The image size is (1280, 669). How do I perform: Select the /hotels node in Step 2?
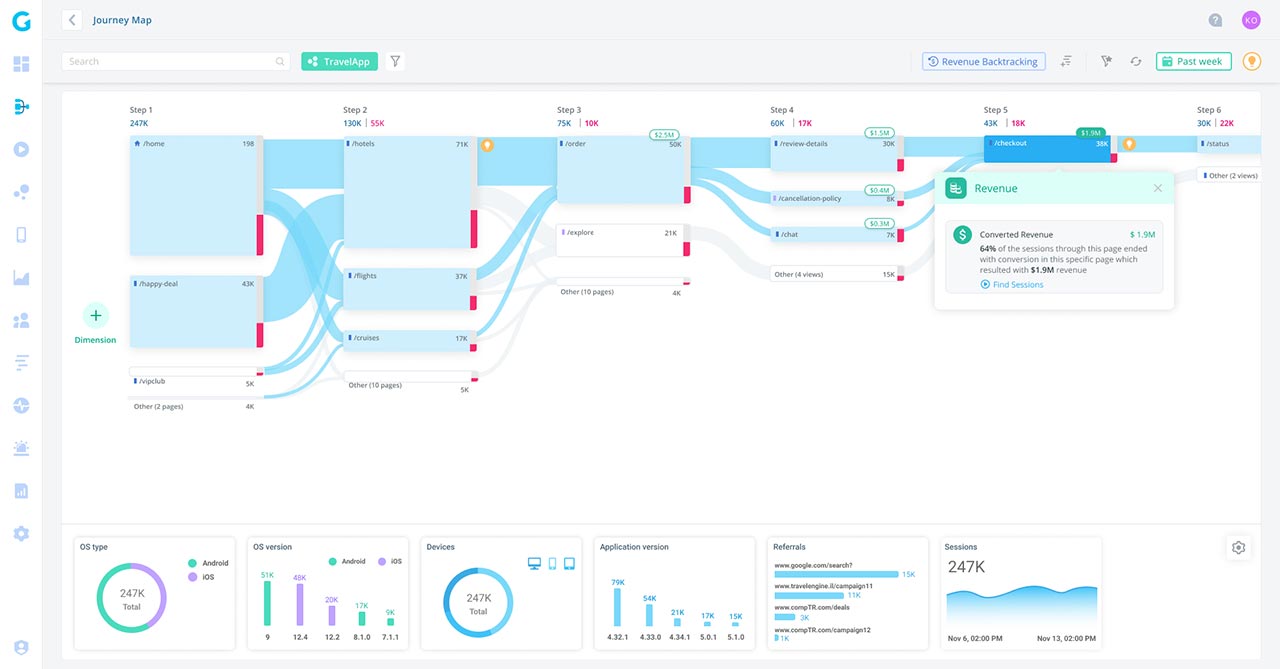click(410, 192)
